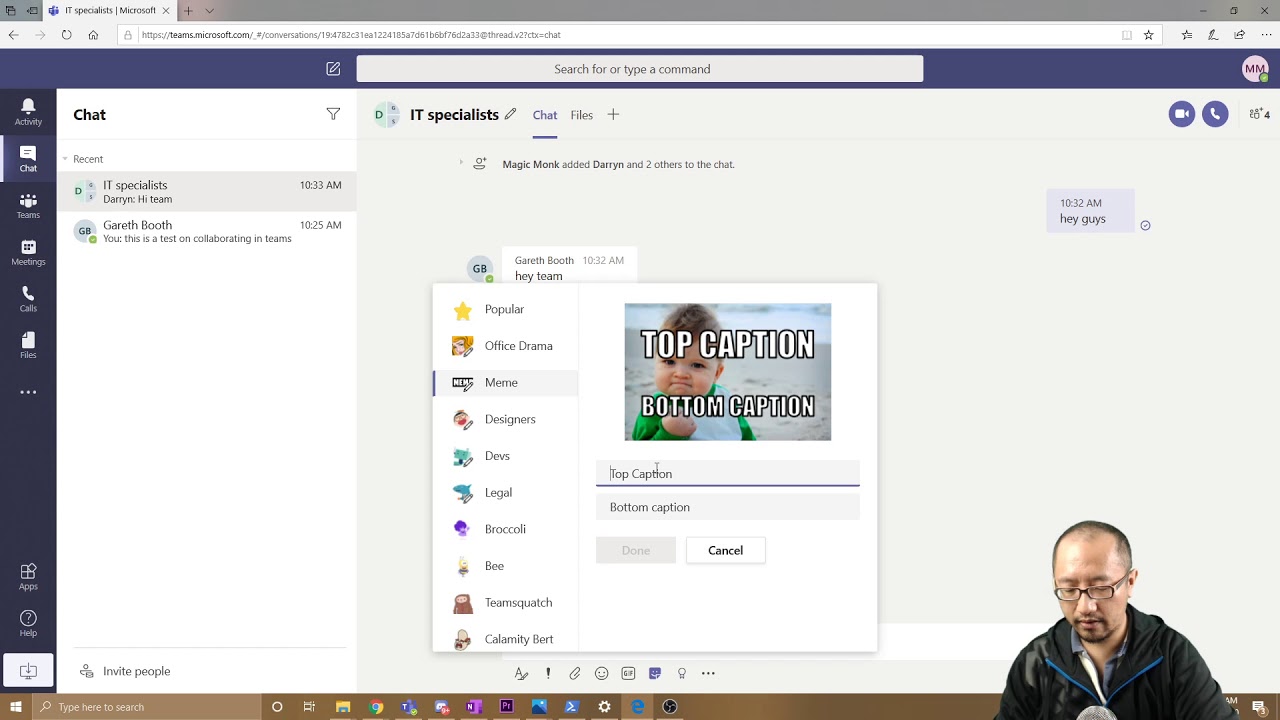Image resolution: width=1280 pixels, height=720 pixels.
Task: Open more compose options ellipsis
Action: (x=708, y=673)
